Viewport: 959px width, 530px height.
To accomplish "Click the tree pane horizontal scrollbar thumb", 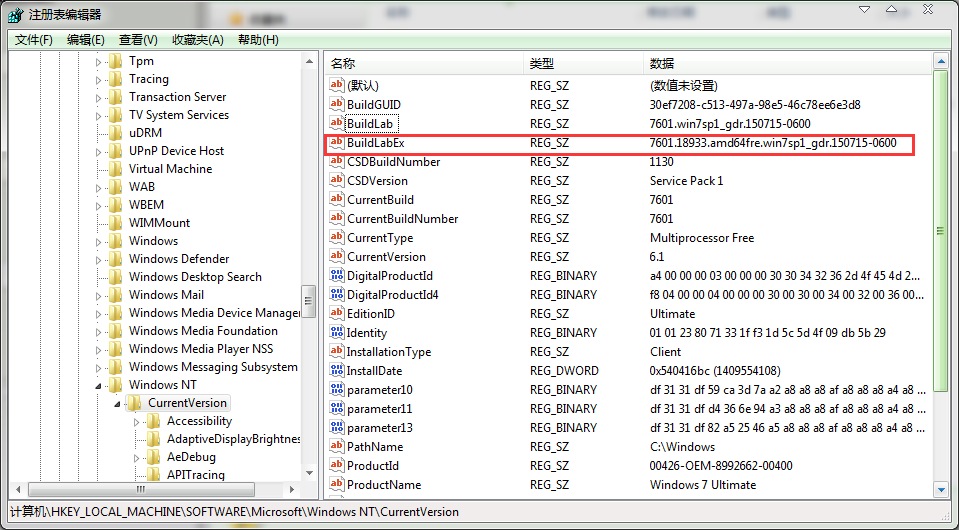I will pos(140,490).
